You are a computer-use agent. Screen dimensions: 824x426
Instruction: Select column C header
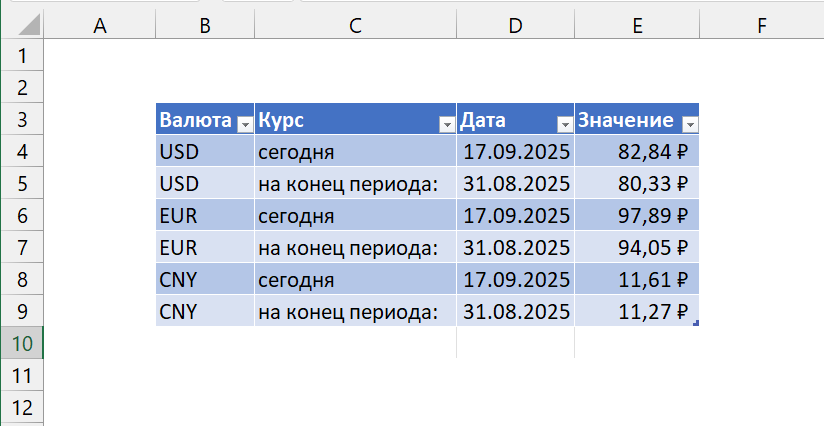click(355, 25)
